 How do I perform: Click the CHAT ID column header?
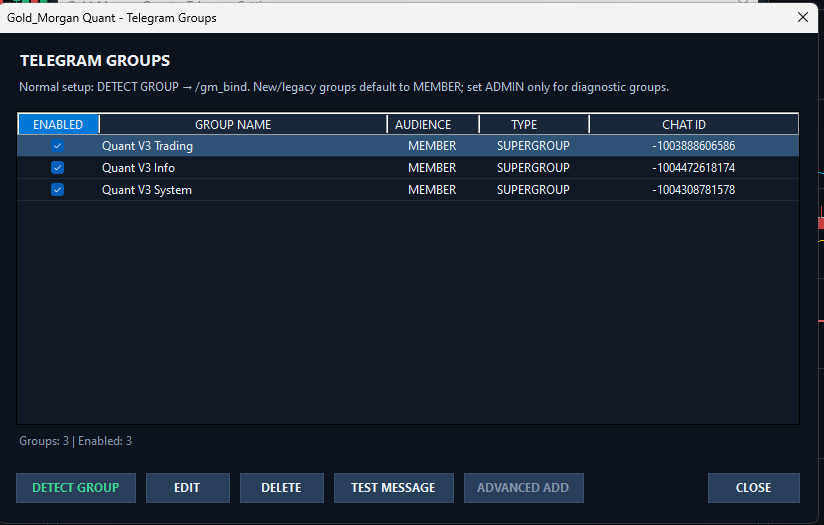(694, 125)
